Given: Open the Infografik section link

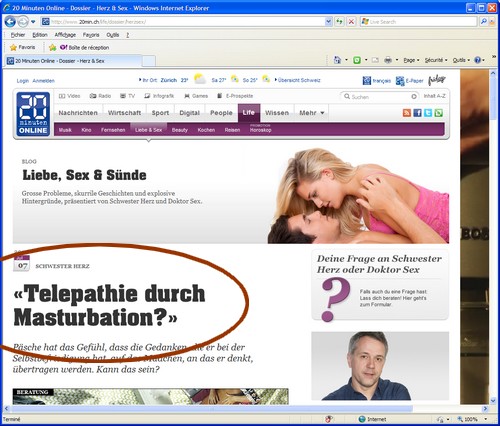Looking at the screenshot, I should coord(159,96).
